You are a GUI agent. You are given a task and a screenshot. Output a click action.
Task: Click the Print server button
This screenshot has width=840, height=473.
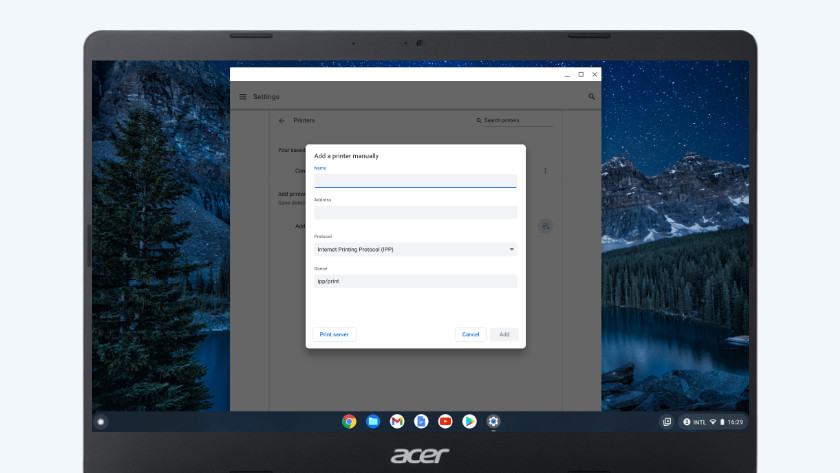click(x=334, y=334)
